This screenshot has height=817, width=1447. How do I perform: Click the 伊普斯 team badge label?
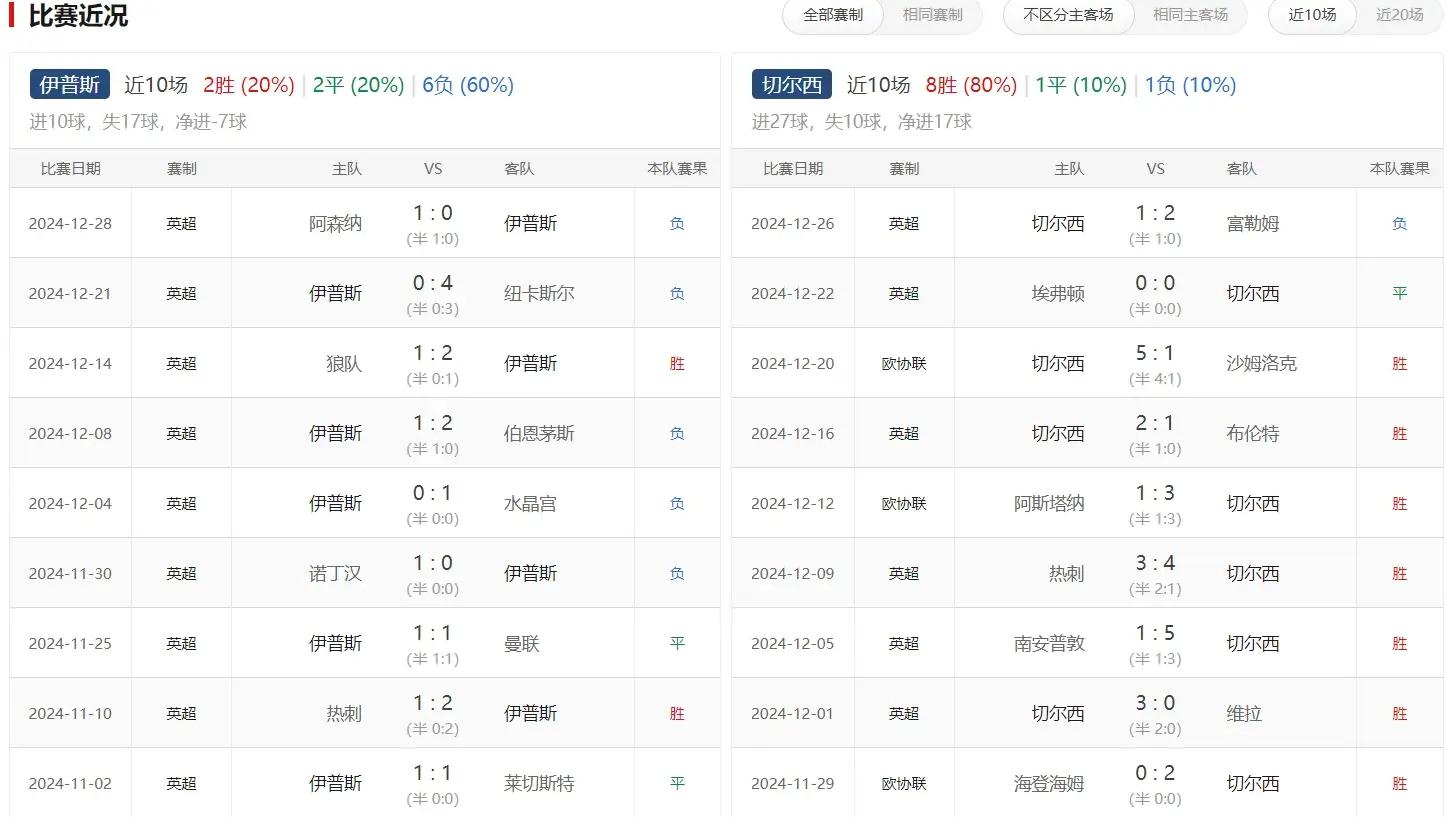coord(70,85)
